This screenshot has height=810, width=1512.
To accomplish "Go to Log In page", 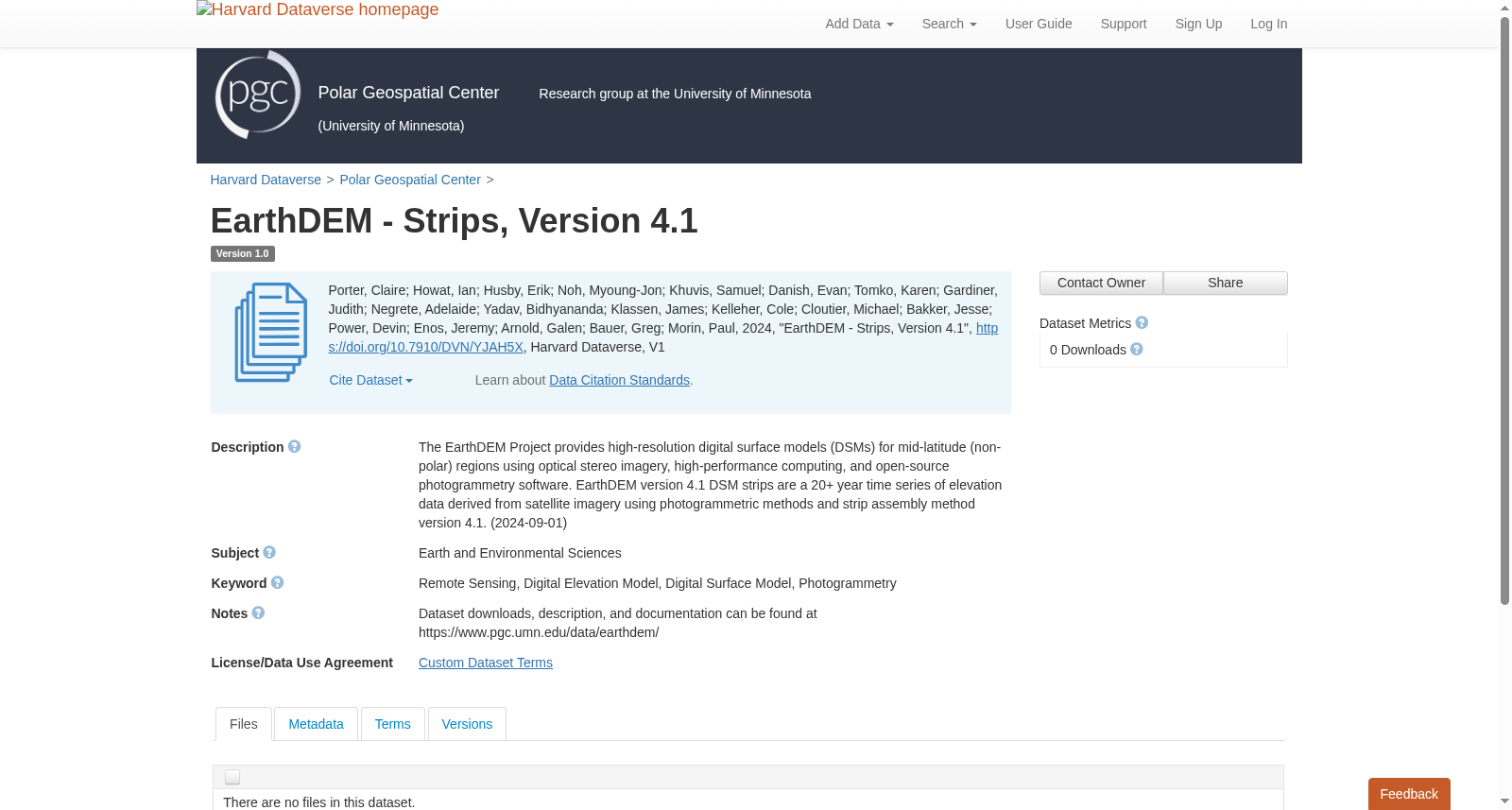I will [x=1268, y=24].
